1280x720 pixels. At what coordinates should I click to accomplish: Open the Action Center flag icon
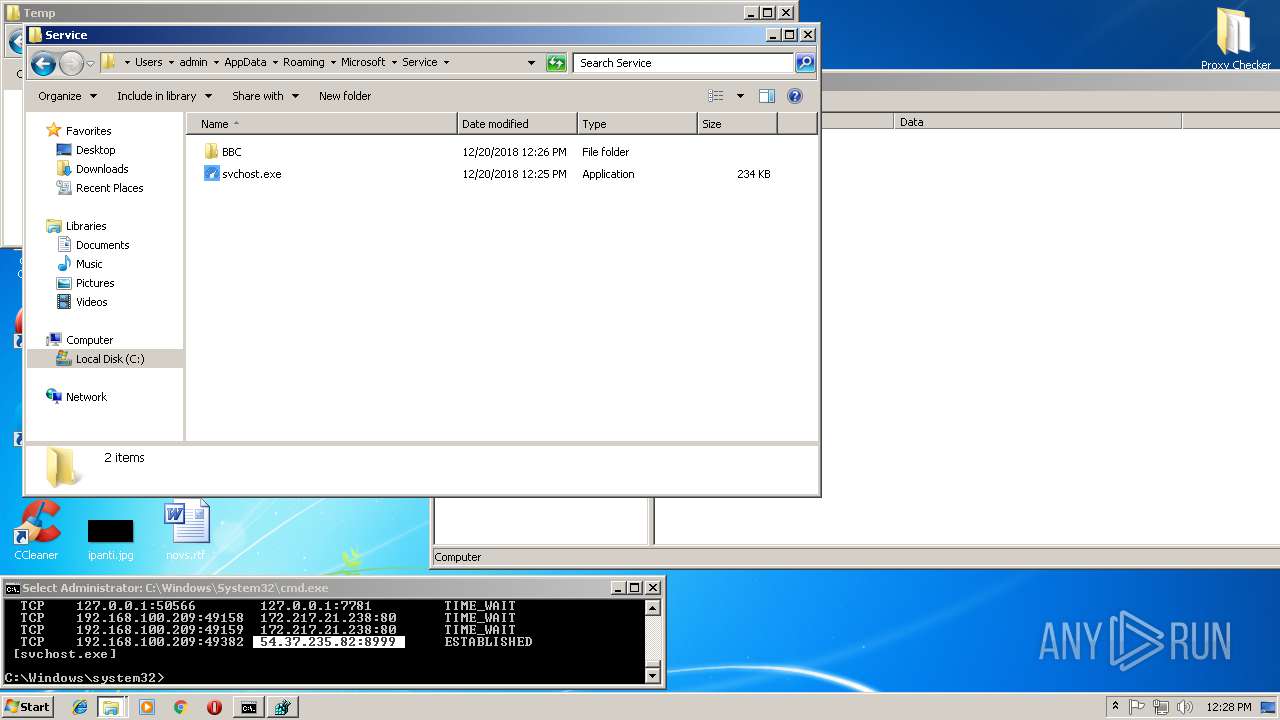[x=1137, y=707]
